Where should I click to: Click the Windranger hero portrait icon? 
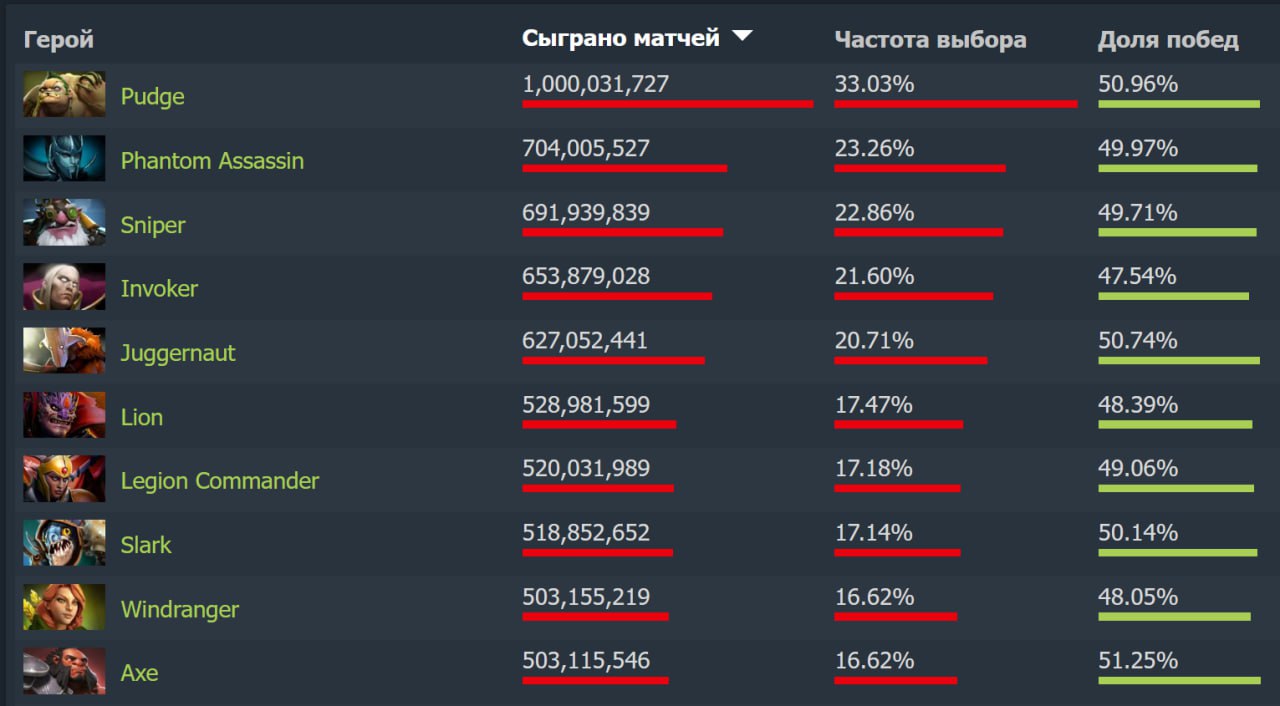pos(64,607)
